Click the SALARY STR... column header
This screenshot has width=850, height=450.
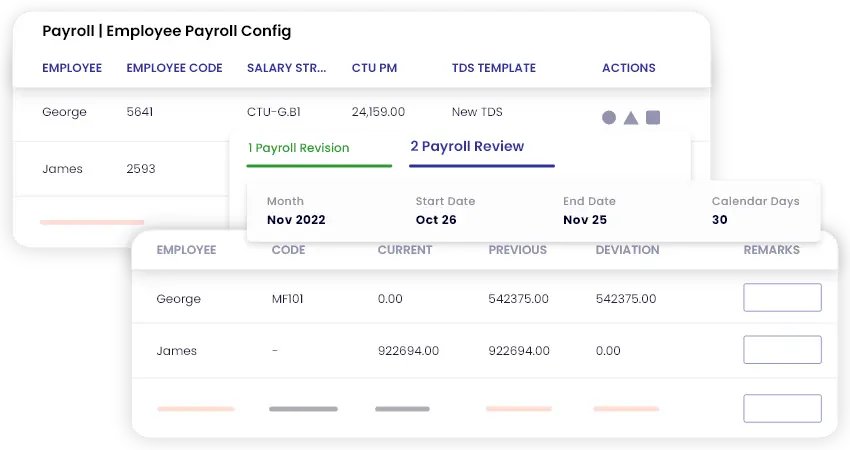(x=287, y=68)
